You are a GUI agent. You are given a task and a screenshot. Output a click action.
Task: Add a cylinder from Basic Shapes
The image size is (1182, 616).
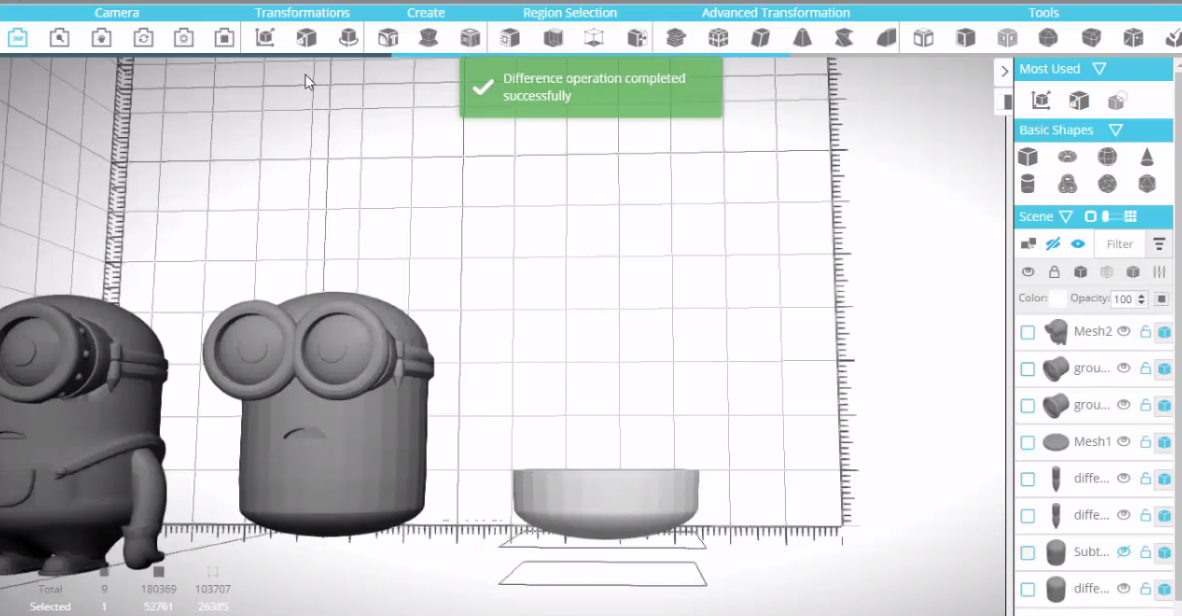(1027, 184)
